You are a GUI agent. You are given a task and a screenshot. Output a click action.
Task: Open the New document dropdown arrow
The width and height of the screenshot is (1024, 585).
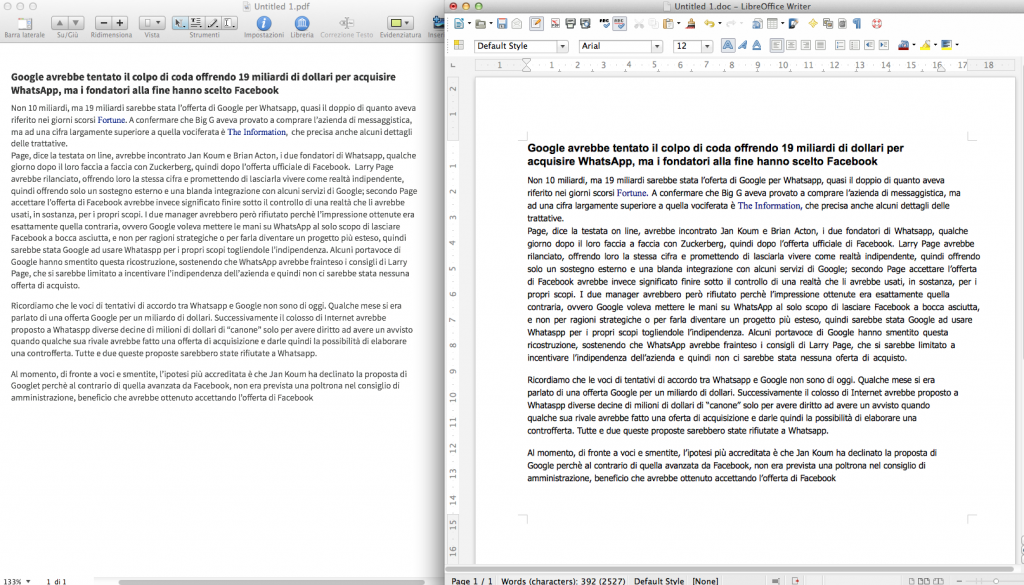tap(470, 24)
